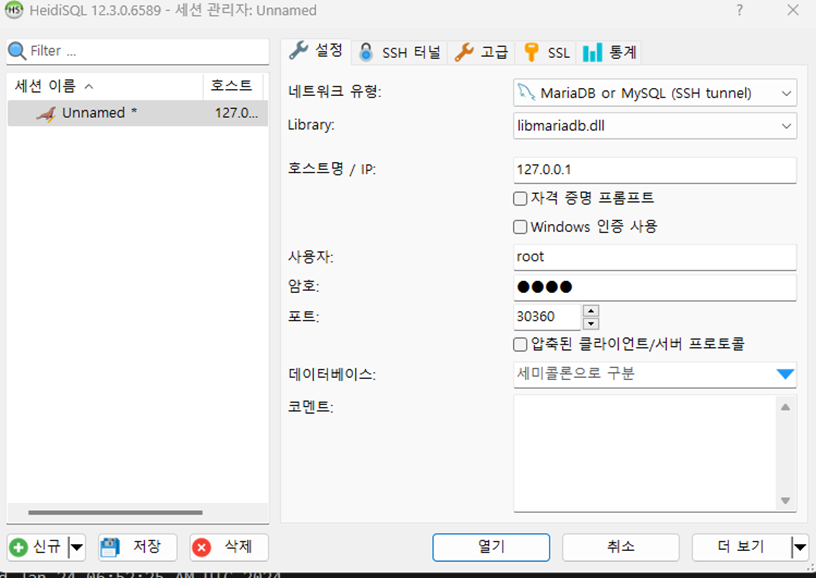Click the 네트워크 유형 label

tap(335, 92)
